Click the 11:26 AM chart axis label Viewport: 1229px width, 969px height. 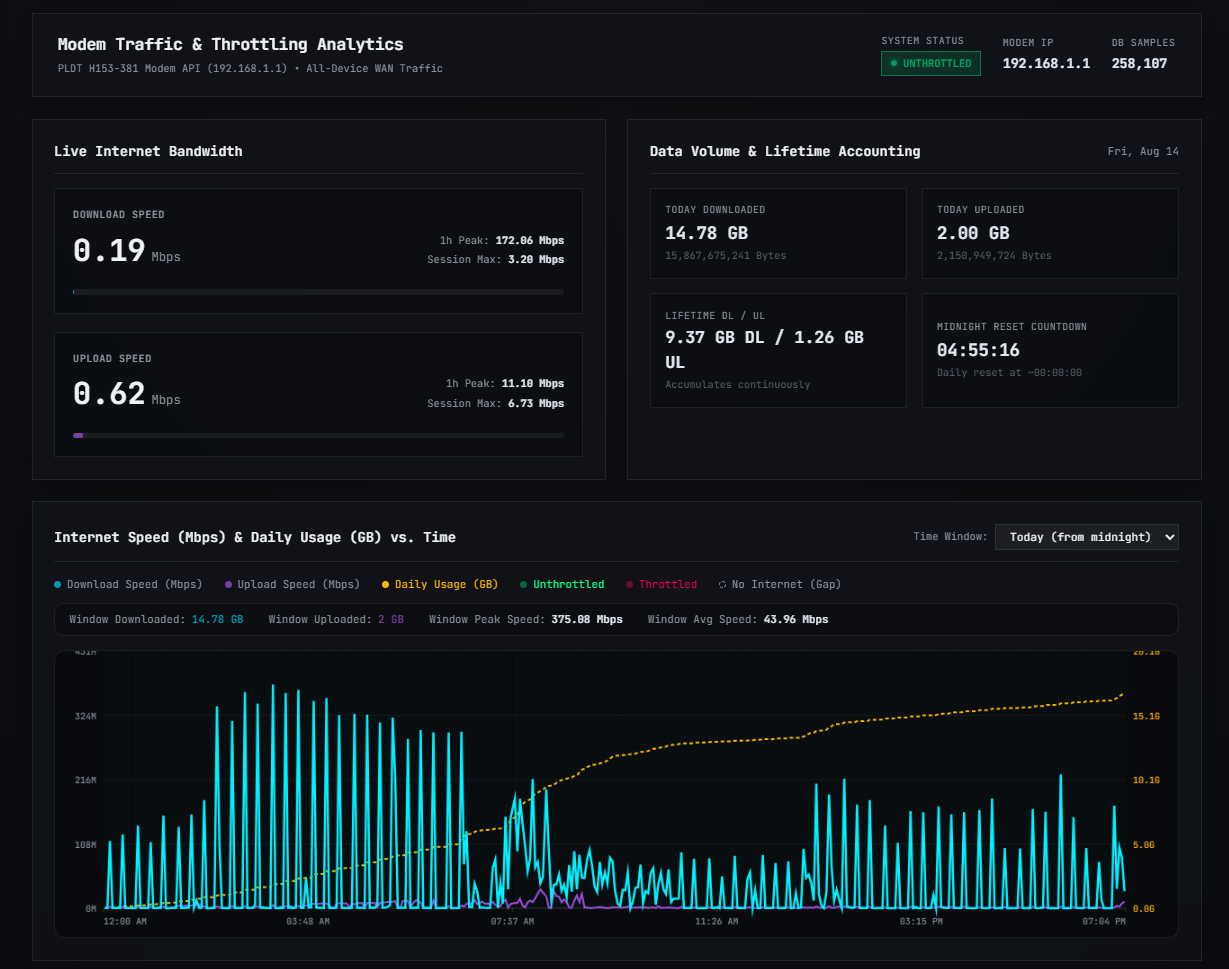(717, 921)
